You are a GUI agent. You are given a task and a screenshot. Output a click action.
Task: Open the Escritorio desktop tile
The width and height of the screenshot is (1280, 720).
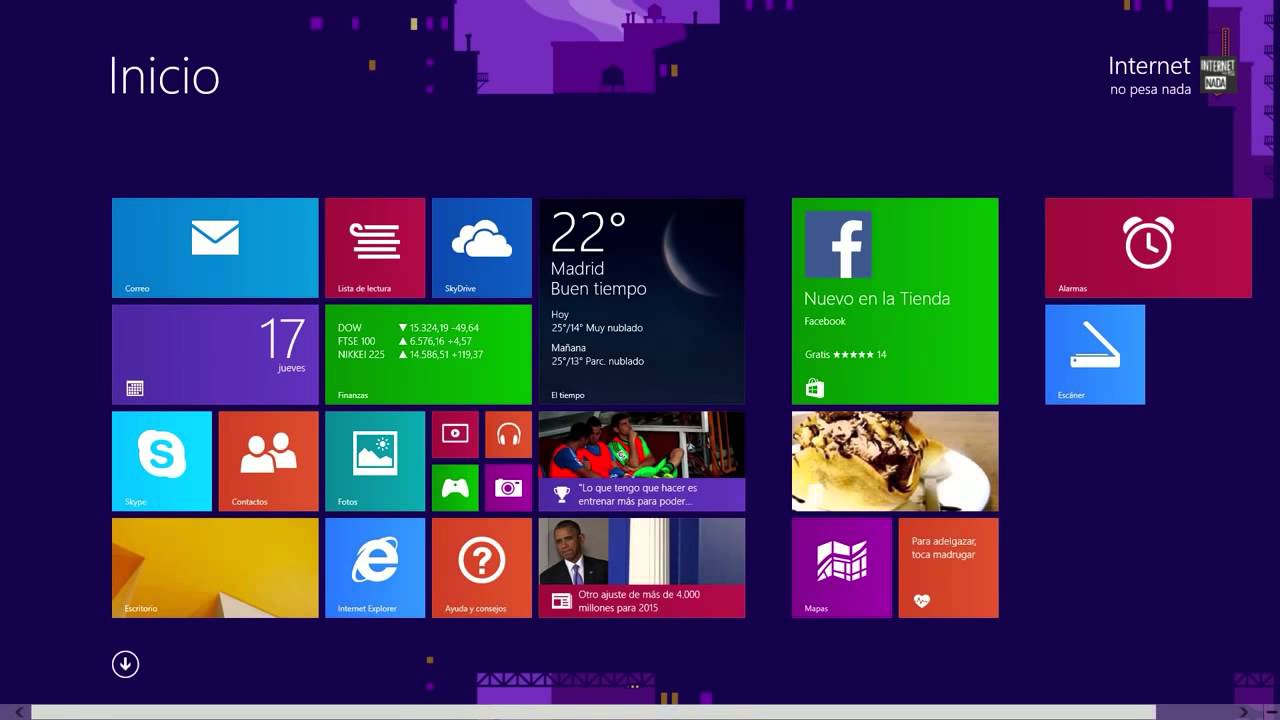(215, 568)
